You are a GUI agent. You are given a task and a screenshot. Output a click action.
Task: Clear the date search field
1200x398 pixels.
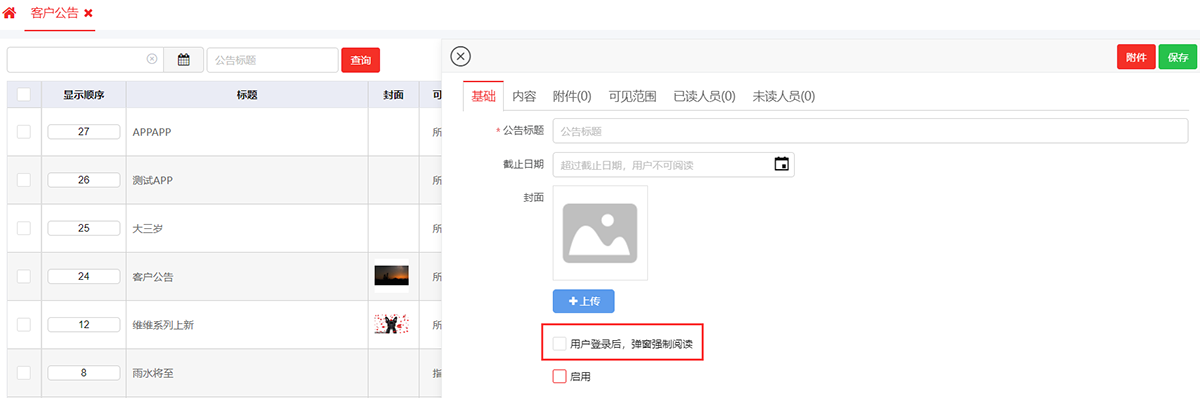click(152, 59)
